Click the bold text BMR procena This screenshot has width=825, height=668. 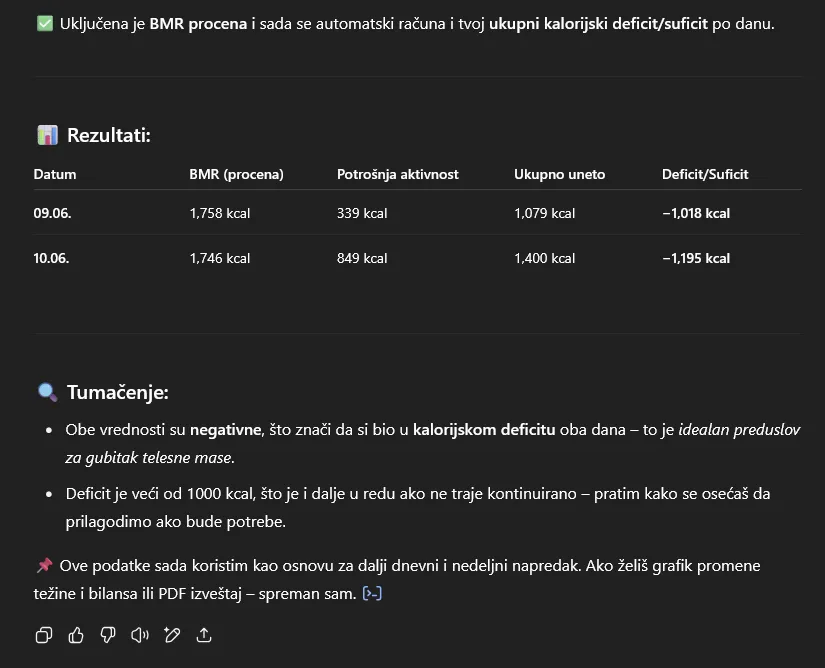tap(198, 24)
